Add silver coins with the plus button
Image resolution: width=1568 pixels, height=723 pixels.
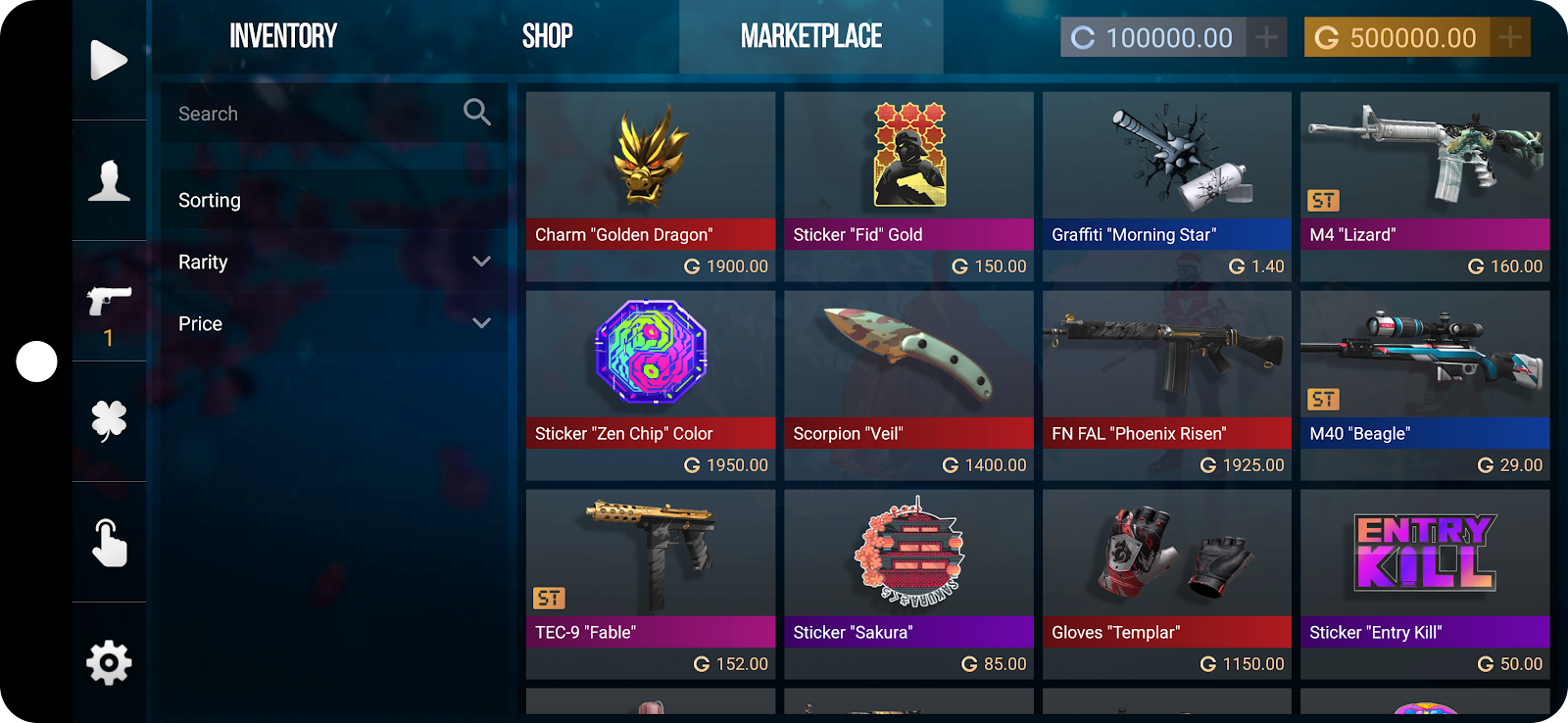coord(1266,37)
